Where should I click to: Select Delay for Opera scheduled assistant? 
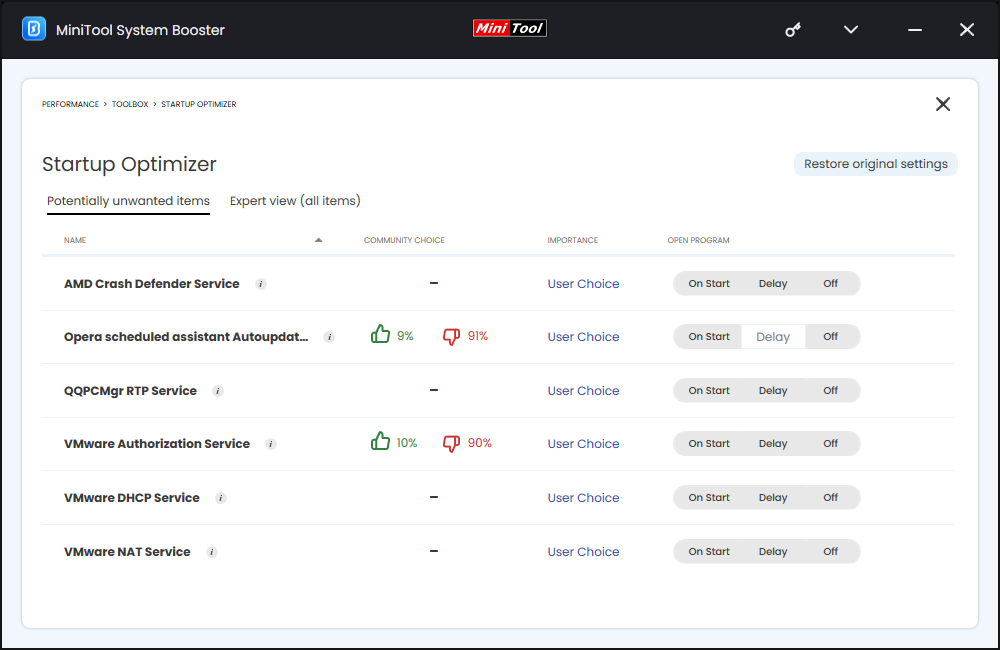click(773, 336)
